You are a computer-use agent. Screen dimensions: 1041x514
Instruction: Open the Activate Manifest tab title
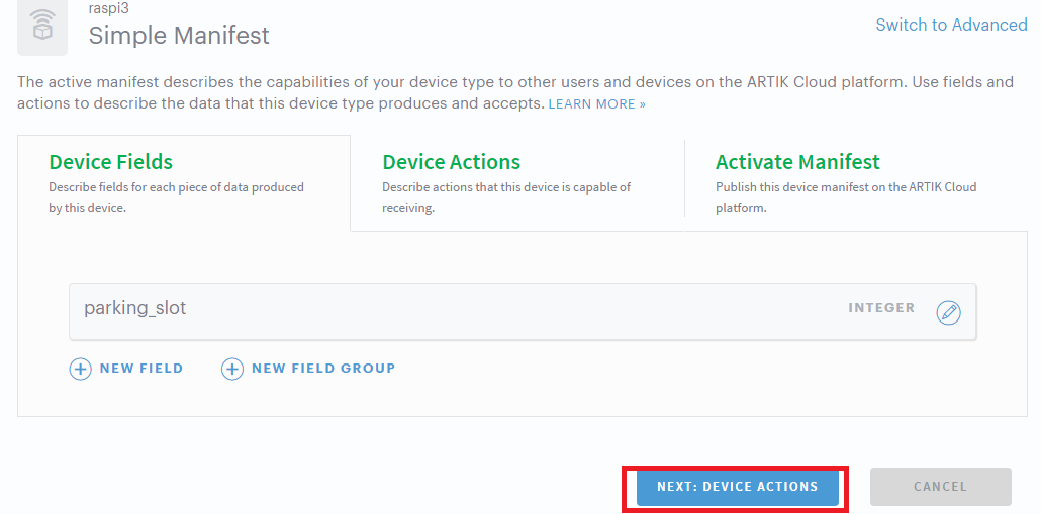pyautogui.click(x=797, y=162)
